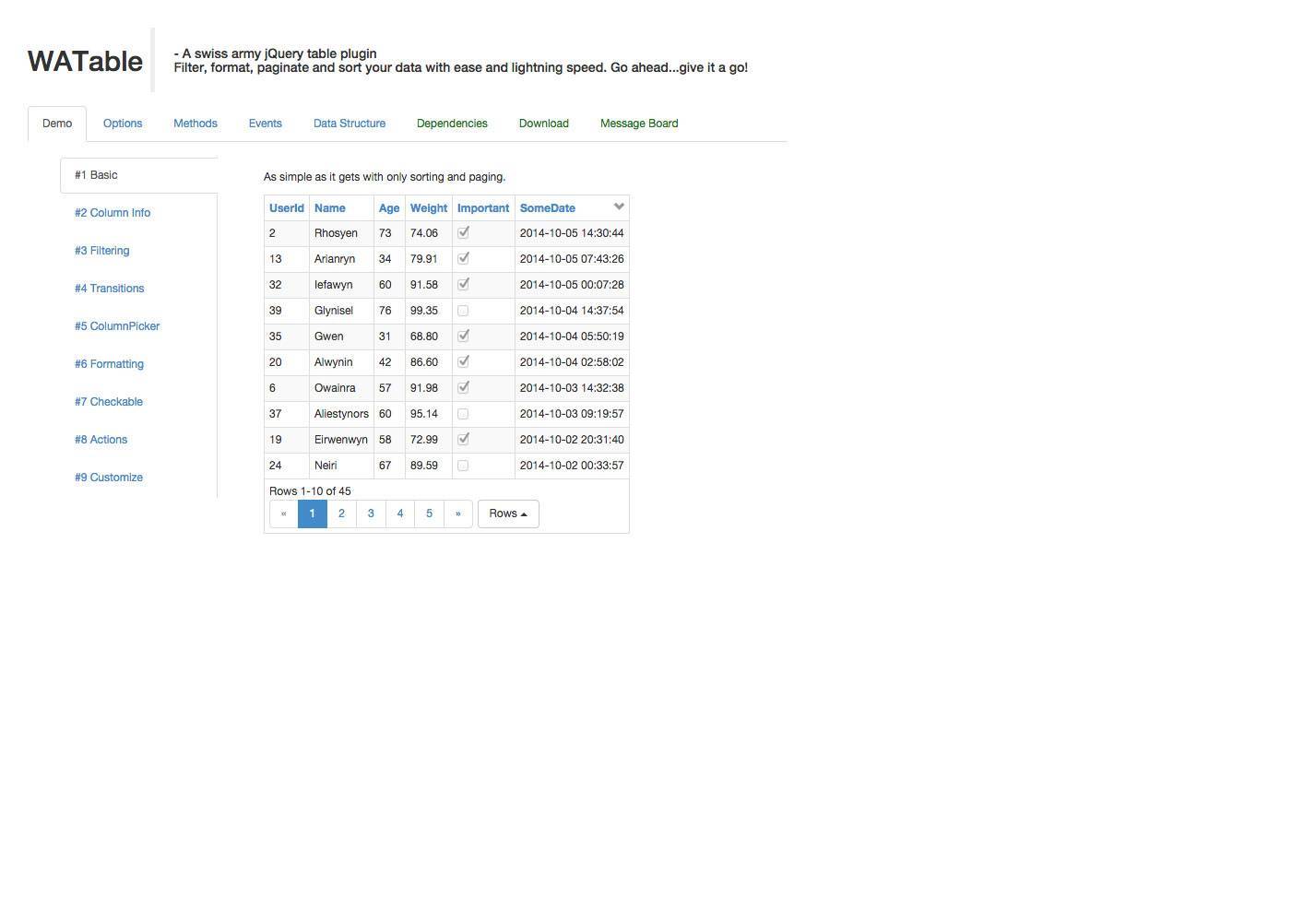Toggle Important checkbox in Rhosyen row
Viewport: 1316px width, 909px height.
tap(463, 233)
